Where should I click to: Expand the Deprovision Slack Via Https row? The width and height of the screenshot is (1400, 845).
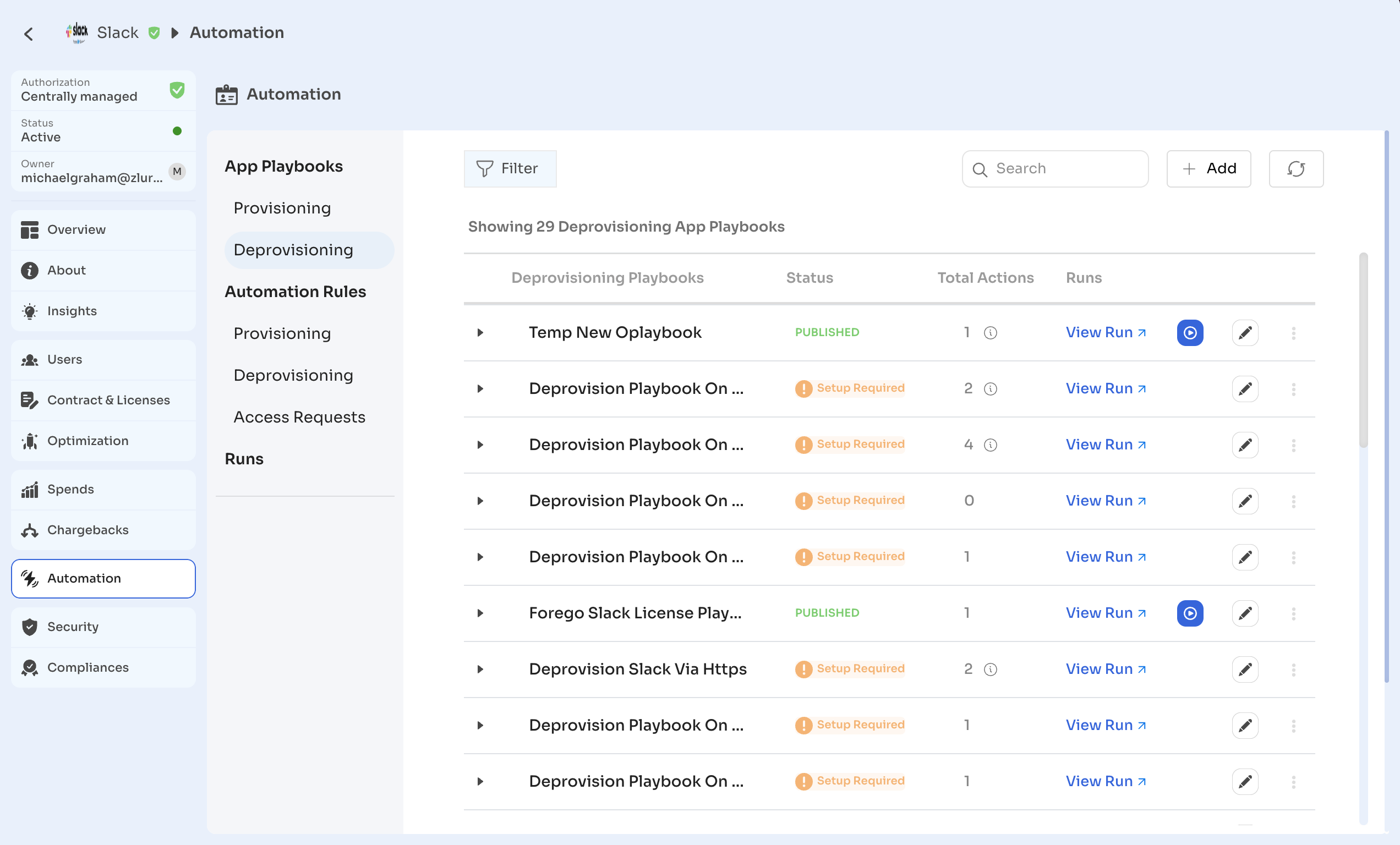[x=480, y=670]
